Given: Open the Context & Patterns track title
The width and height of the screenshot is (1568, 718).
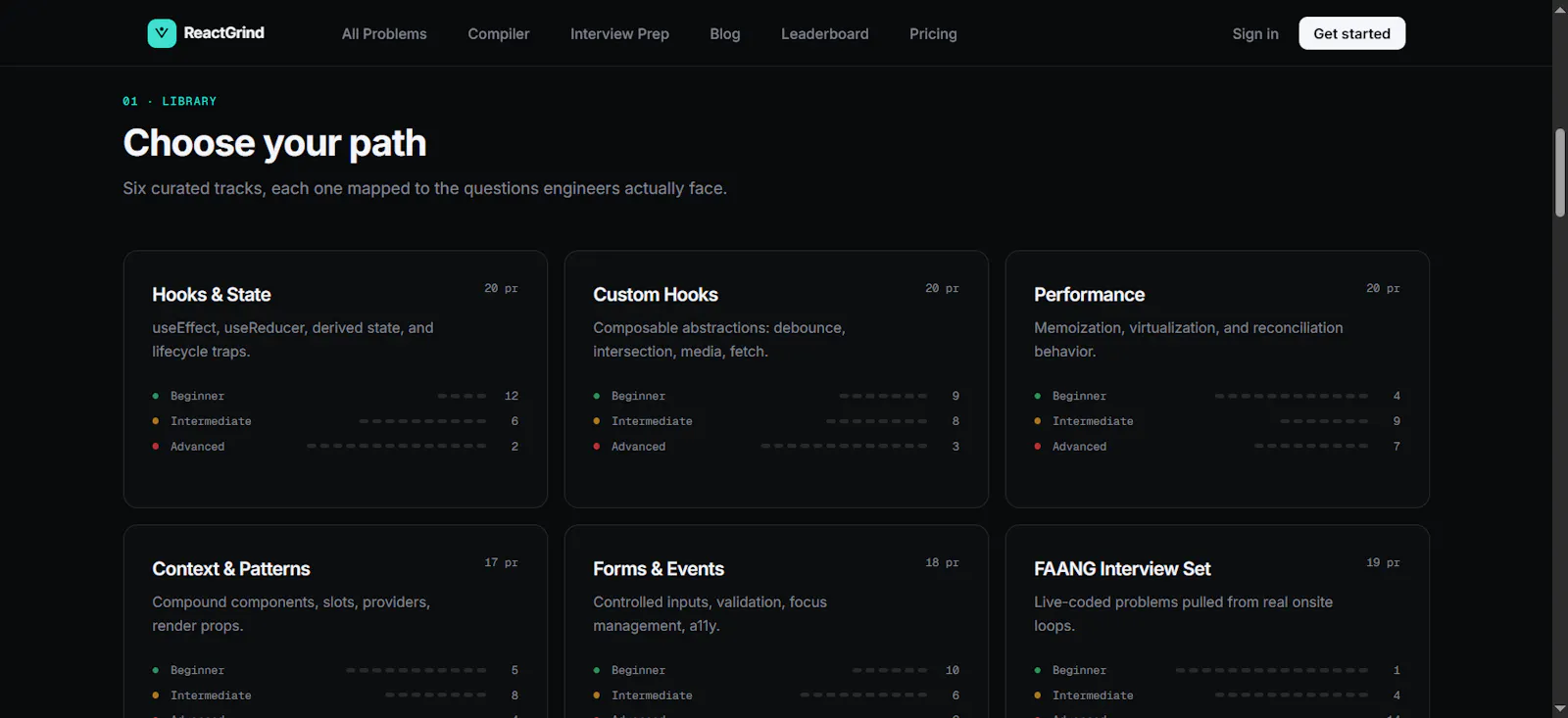Looking at the screenshot, I should coord(231,569).
